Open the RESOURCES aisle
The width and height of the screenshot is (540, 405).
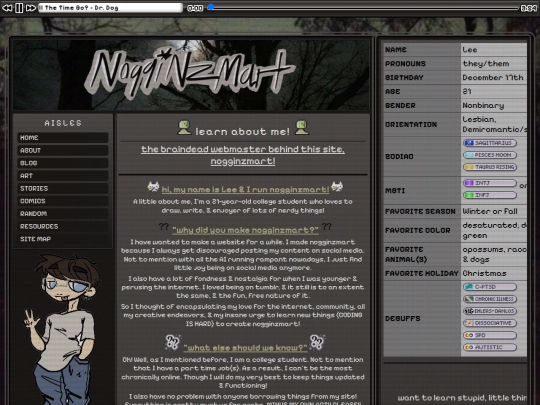(x=63, y=226)
